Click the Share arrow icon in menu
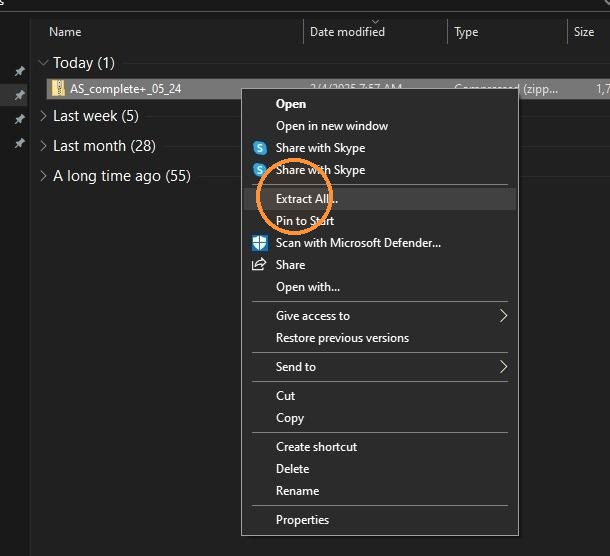Viewport: 610px width, 556px height. pos(259,265)
